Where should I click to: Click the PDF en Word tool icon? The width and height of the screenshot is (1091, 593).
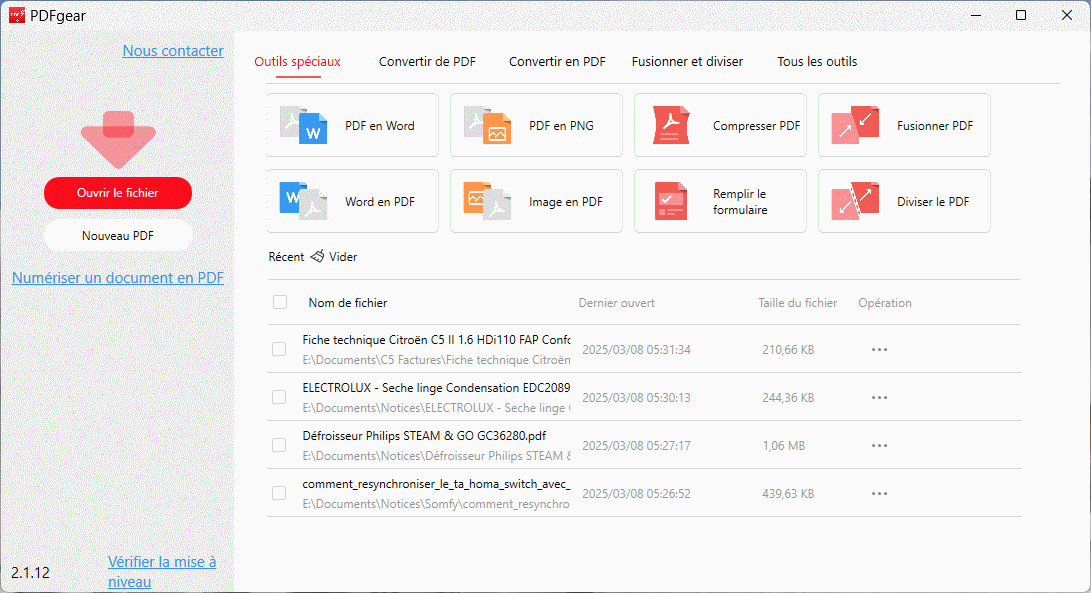303,125
